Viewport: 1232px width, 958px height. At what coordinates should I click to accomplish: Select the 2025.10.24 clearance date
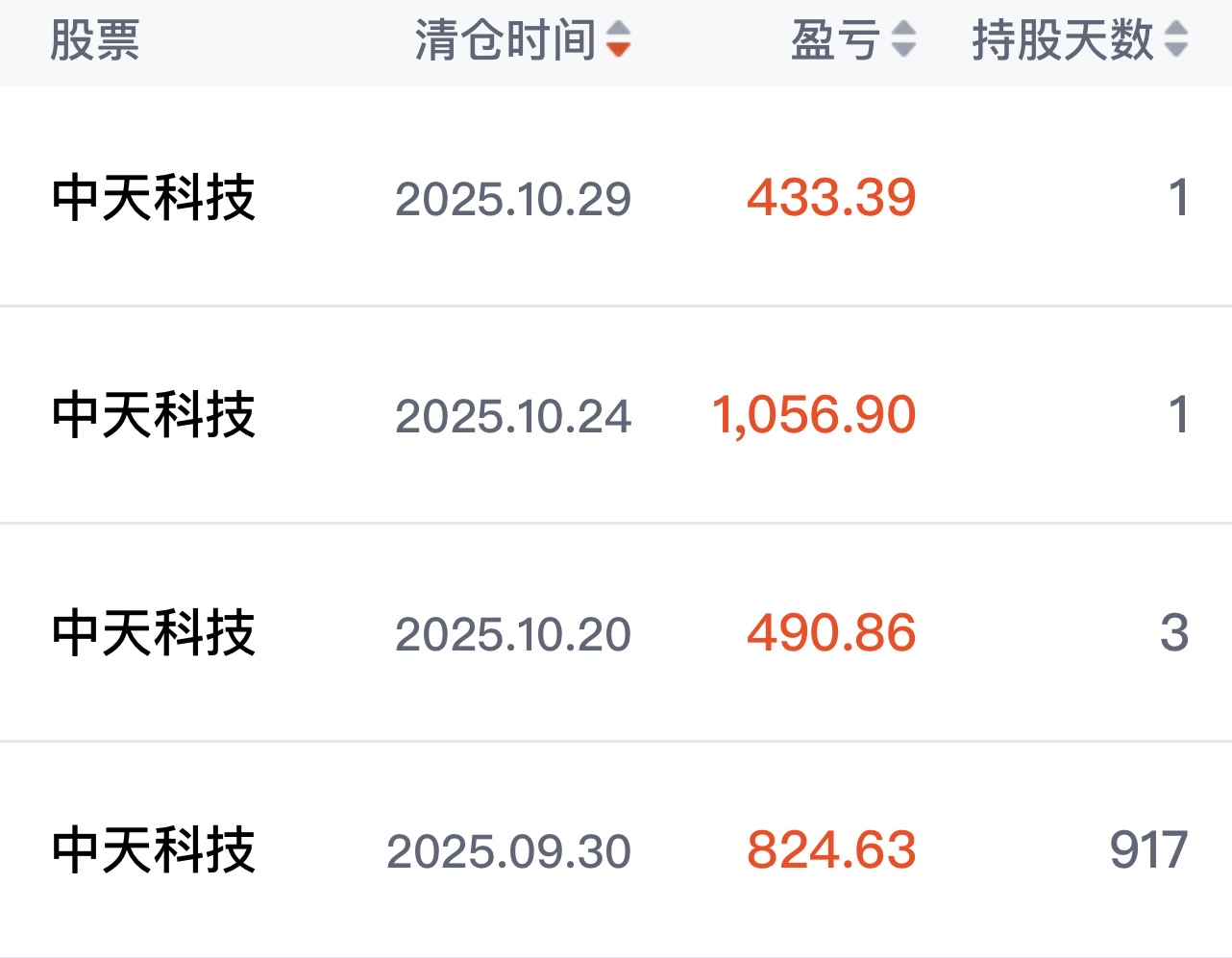click(513, 417)
